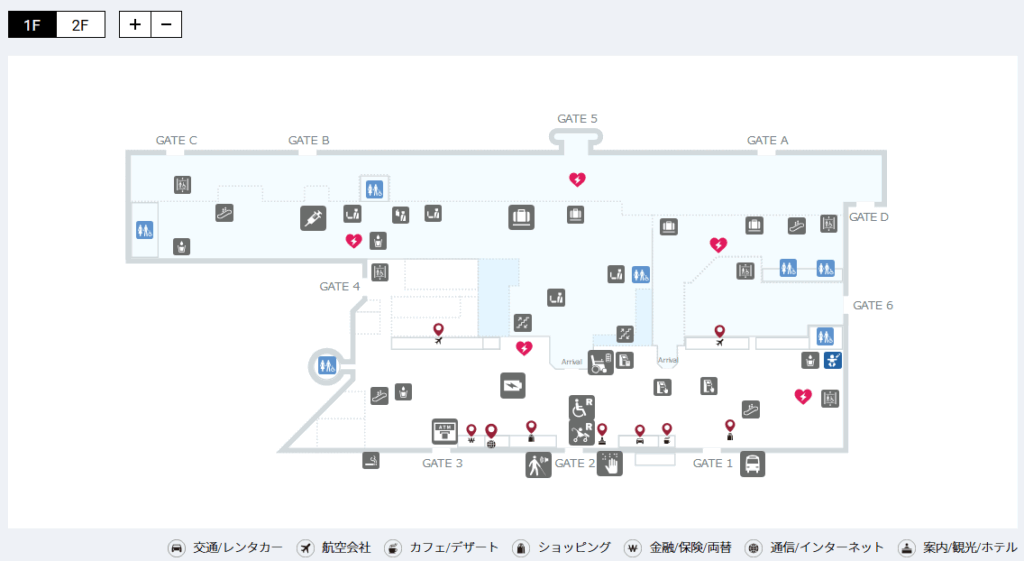Click the circular restroom icon near Gate 4

(325, 366)
